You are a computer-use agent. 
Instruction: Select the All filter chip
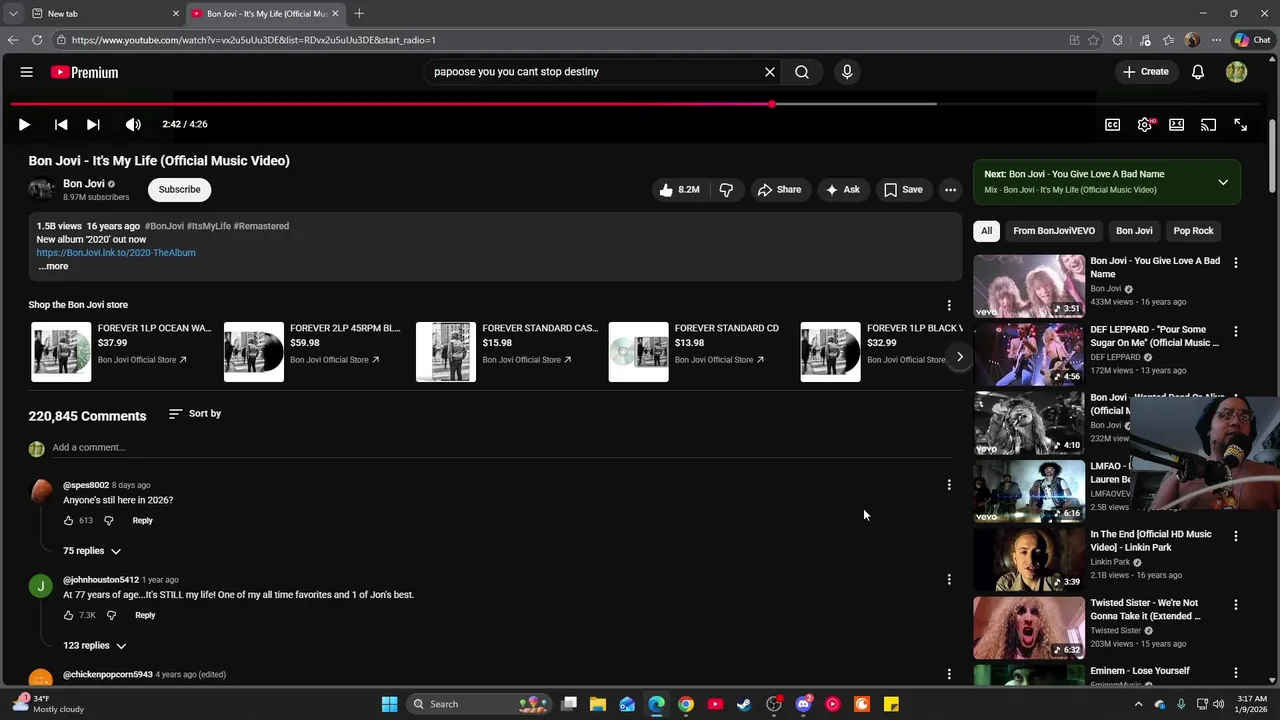click(x=986, y=231)
